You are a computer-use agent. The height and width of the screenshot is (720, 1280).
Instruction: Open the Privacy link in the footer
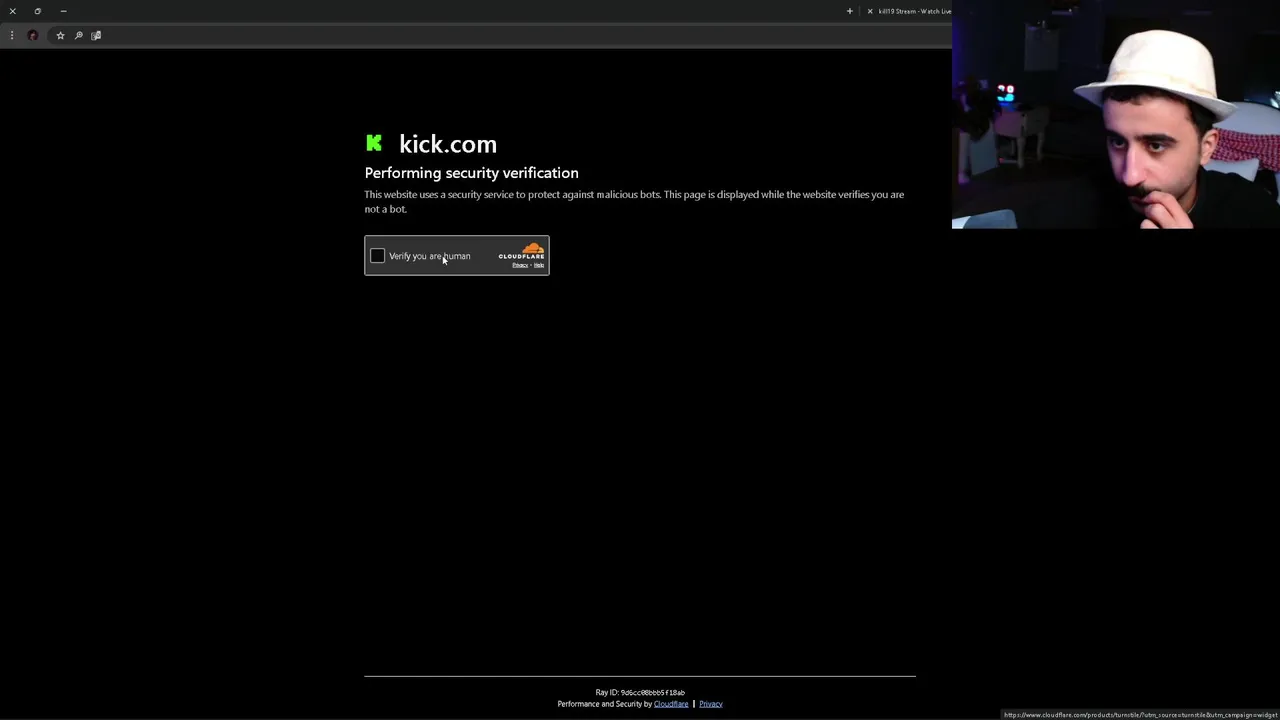pyautogui.click(x=711, y=704)
